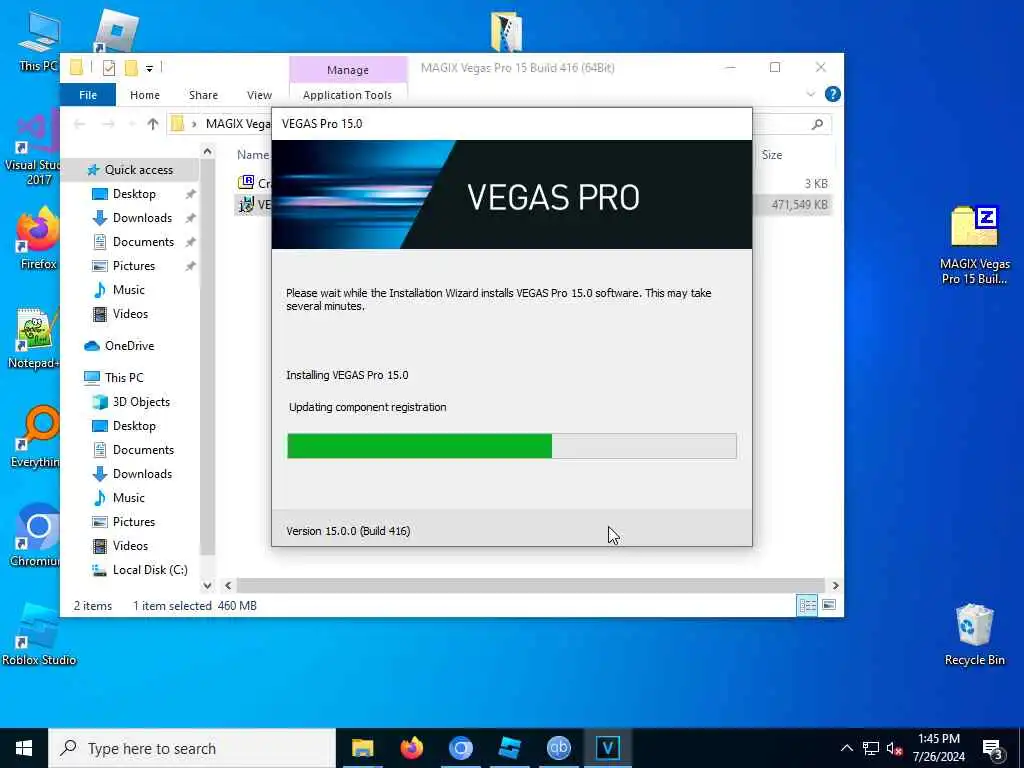This screenshot has height=768, width=1024.
Task: Launch Firefox from the desktop icon
Action: click(x=38, y=238)
